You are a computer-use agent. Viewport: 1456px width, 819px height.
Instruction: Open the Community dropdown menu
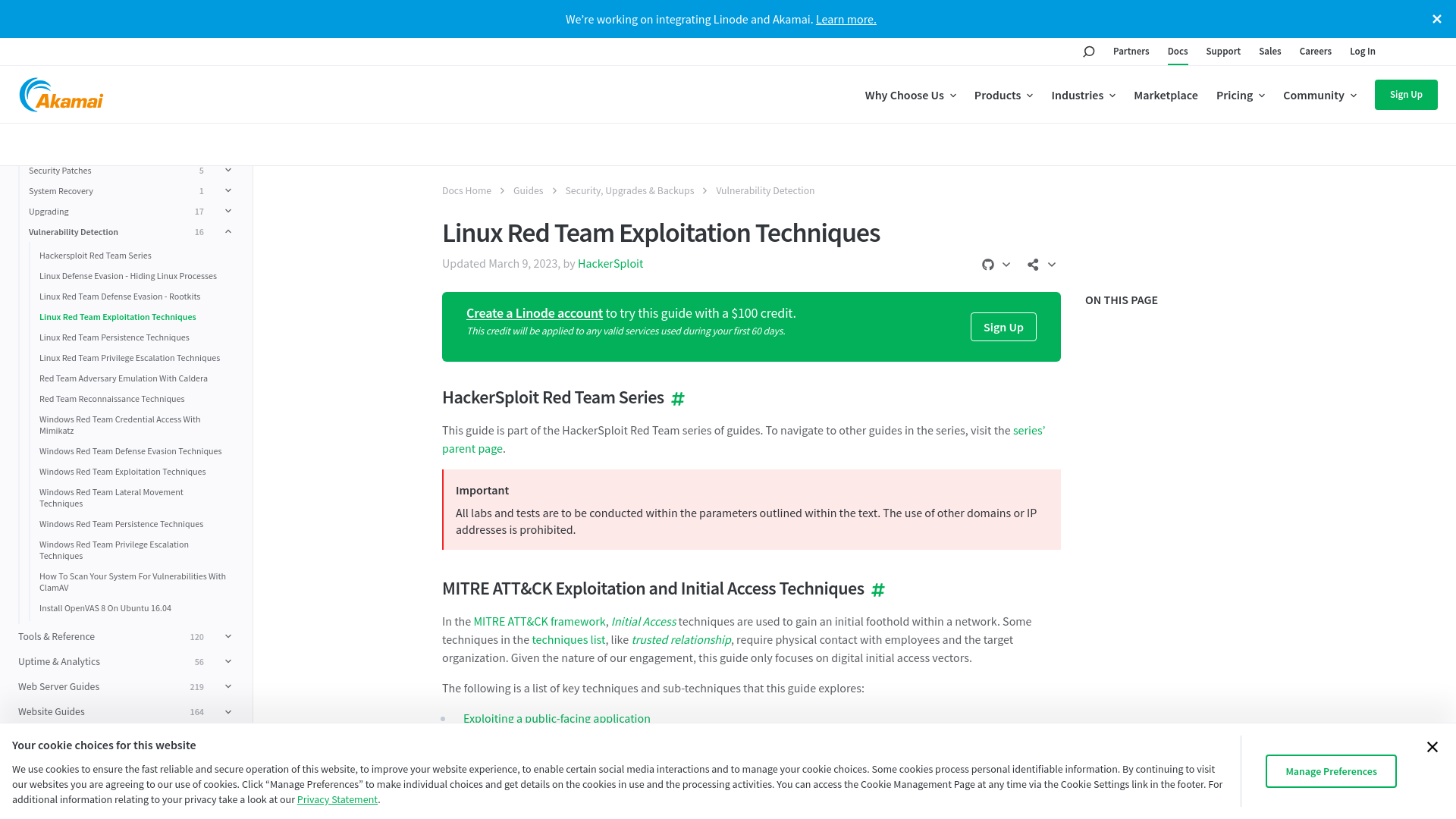(1319, 95)
